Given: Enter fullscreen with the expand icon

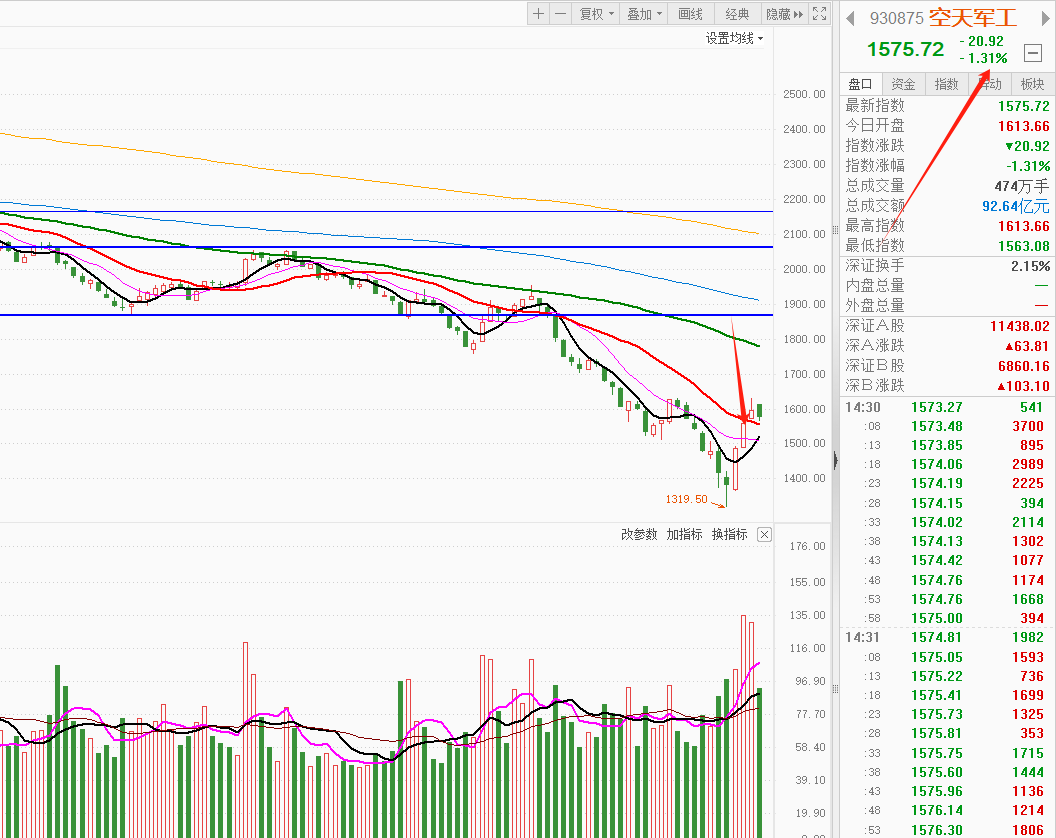Looking at the screenshot, I should [820, 14].
